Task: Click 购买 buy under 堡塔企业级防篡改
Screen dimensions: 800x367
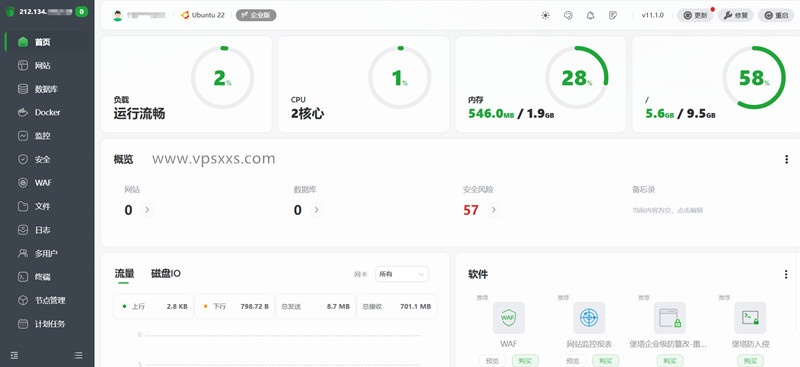Action: 670,361
